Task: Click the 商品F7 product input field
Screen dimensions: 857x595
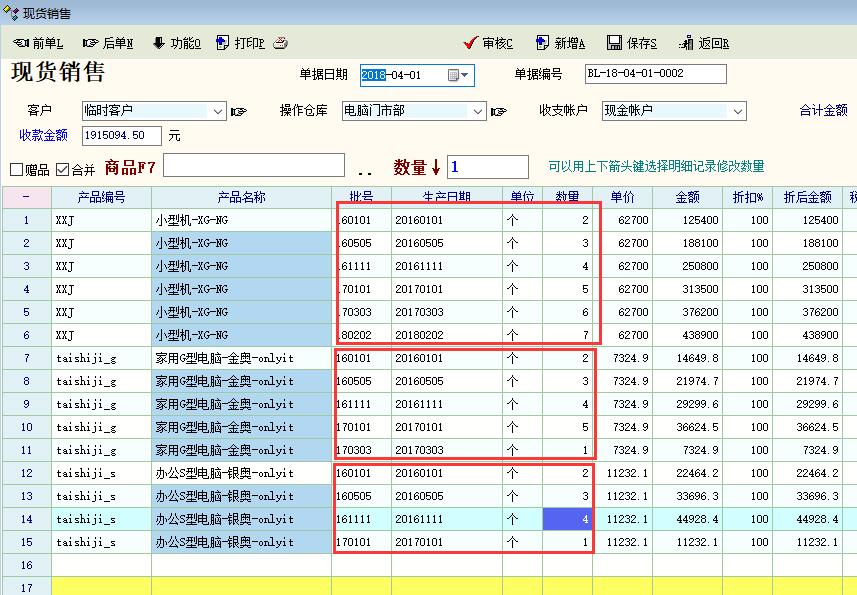Action: 253,166
